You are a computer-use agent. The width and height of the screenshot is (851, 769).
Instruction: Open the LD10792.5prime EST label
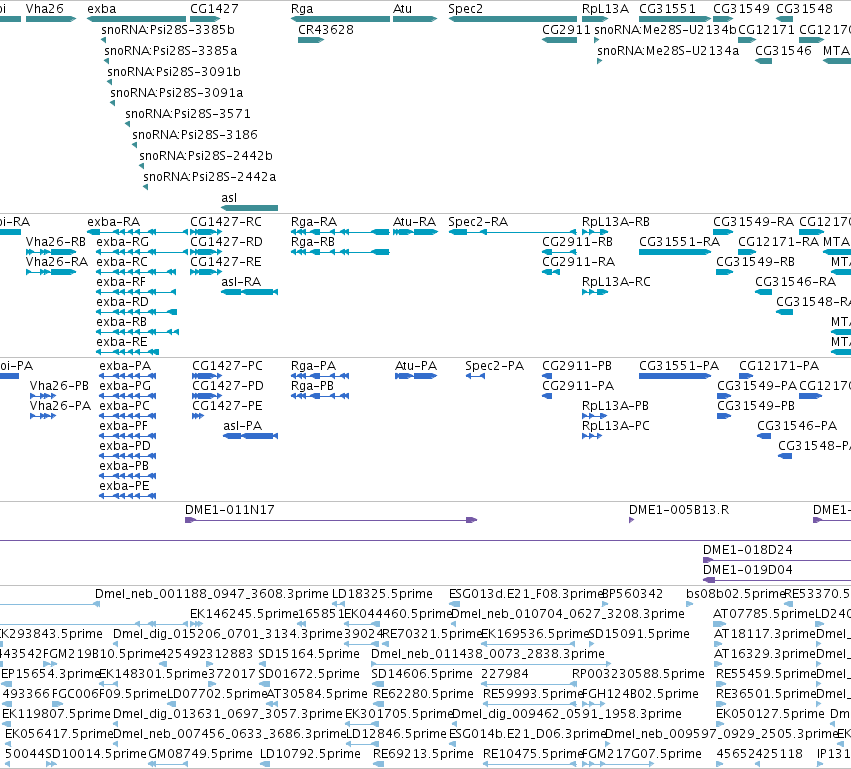[x=310, y=754]
